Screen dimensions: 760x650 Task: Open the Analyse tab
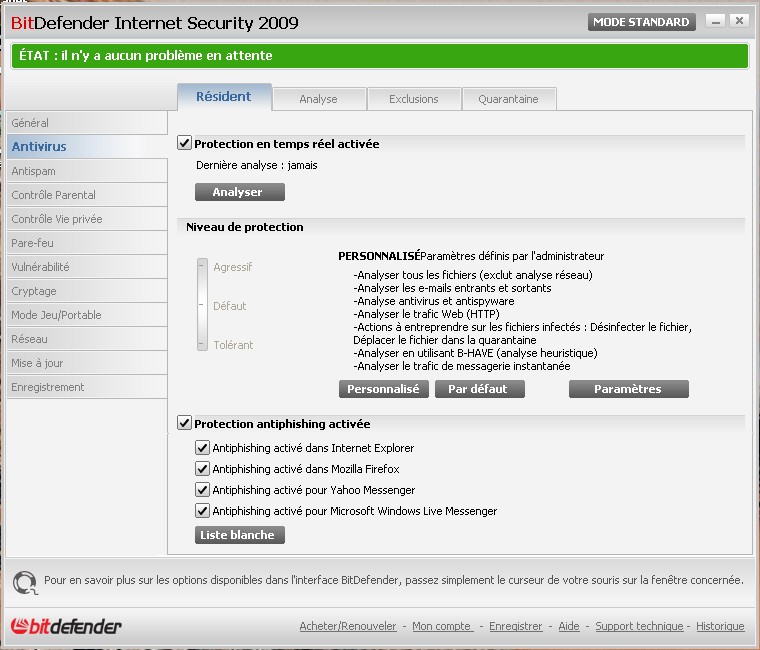318,99
